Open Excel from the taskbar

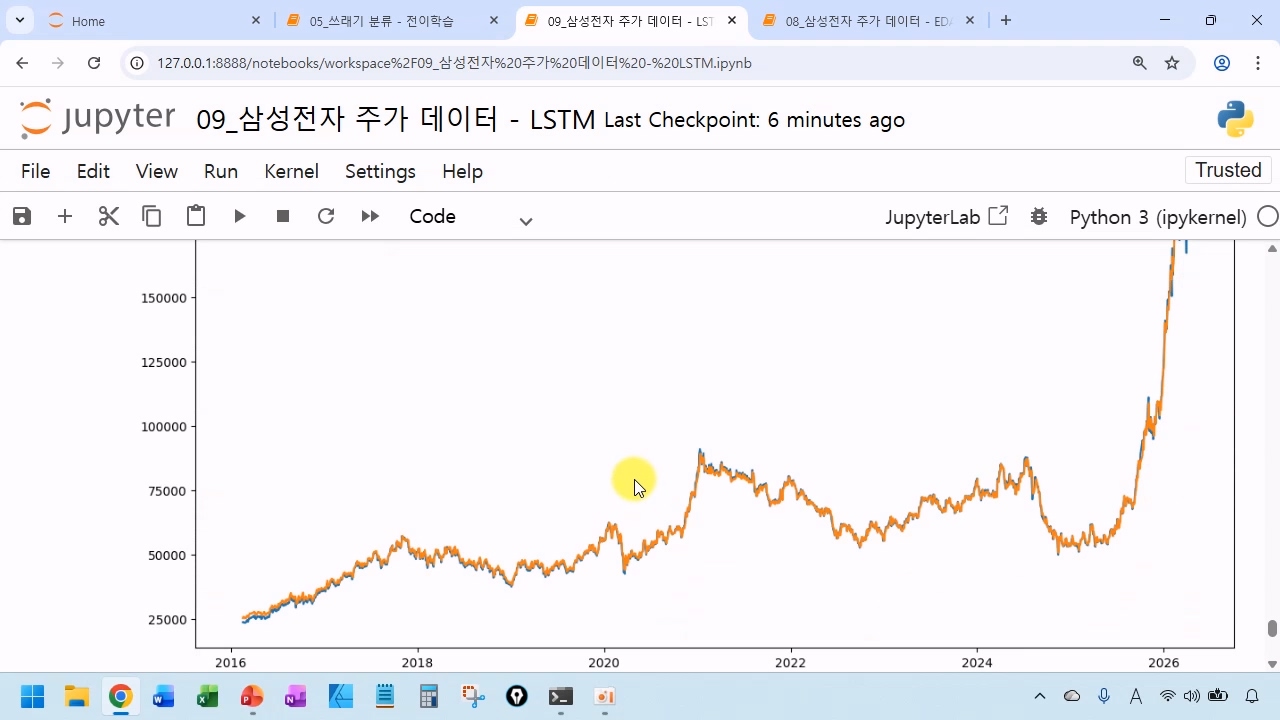tap(208, 696)
